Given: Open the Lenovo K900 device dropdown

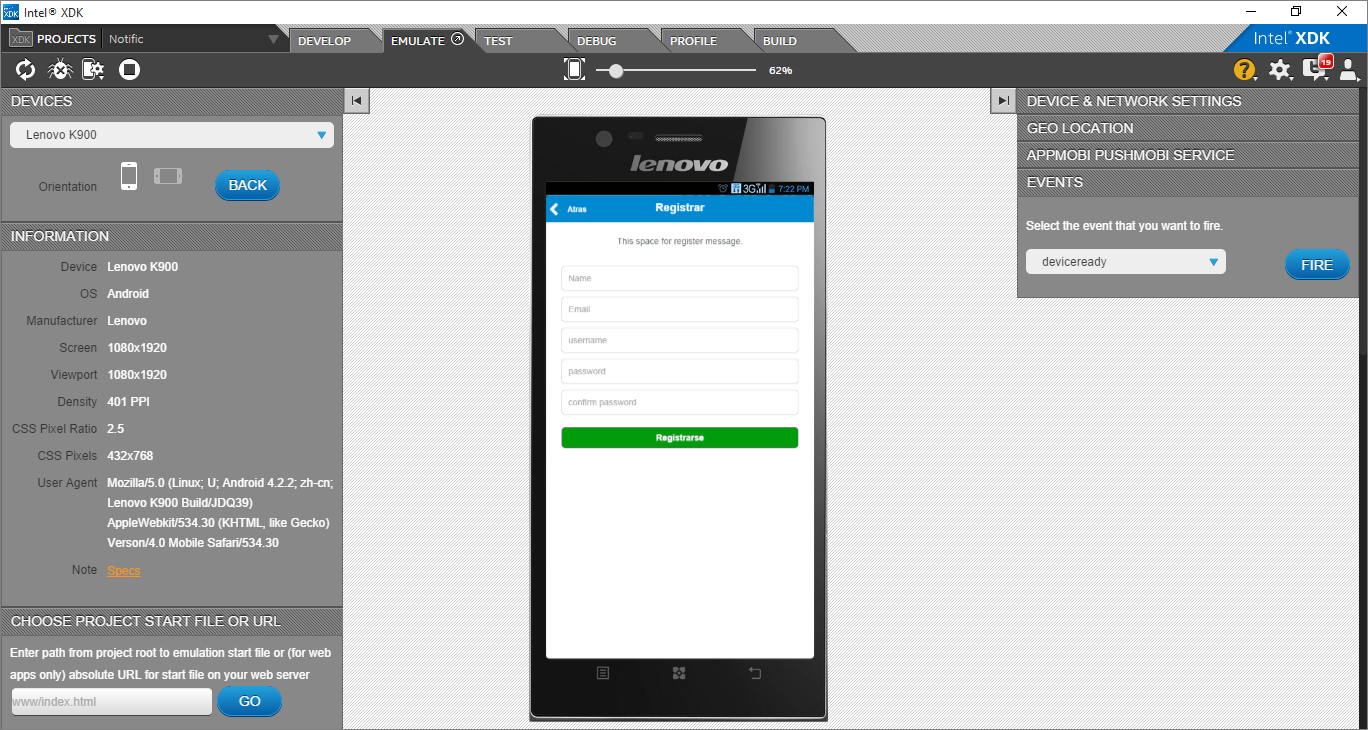Looking at the screenshot, I should (172, 135).
